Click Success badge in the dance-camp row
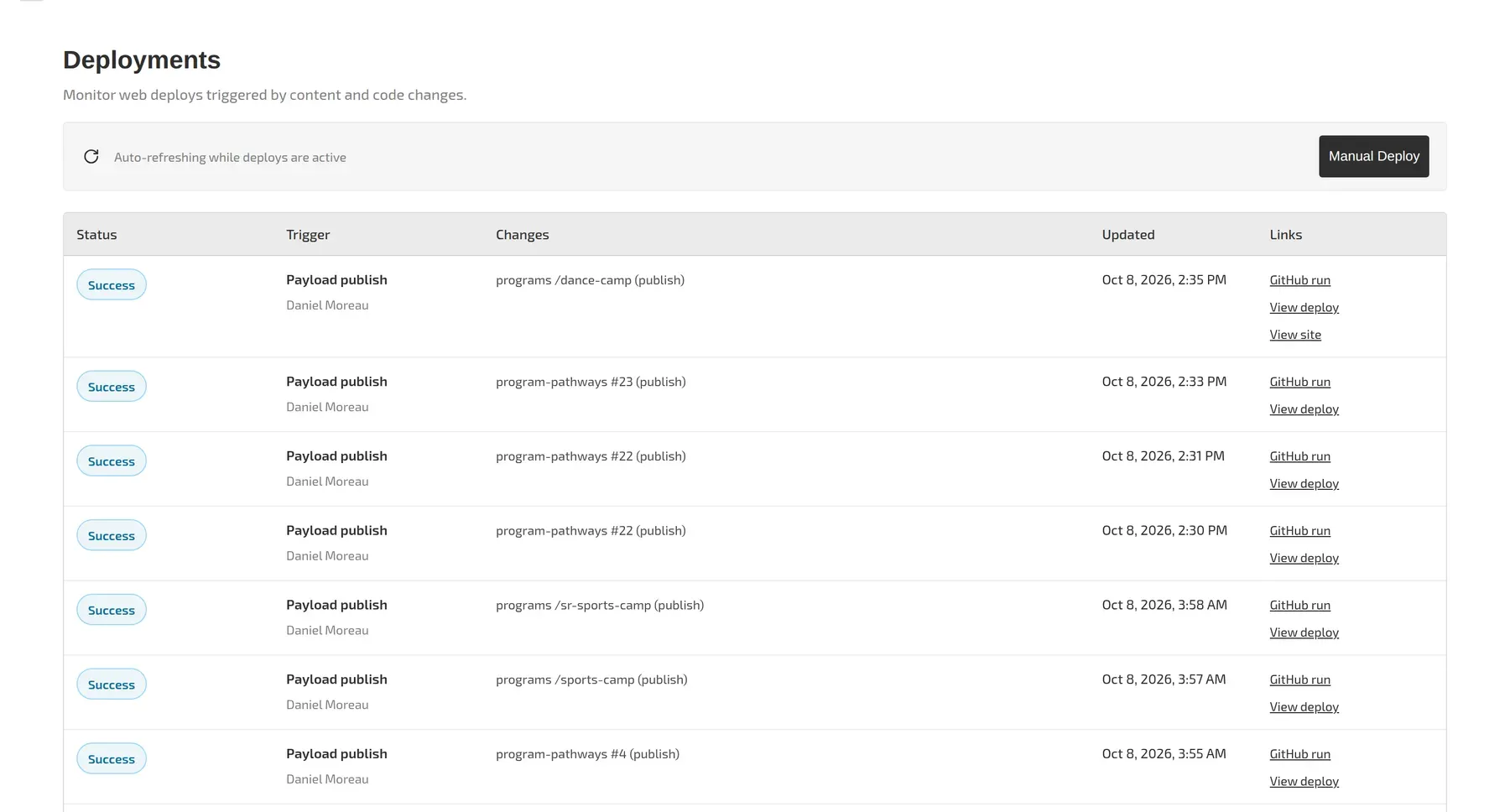This screenshot has width=1510, height=812. click(x=112, y=285)
